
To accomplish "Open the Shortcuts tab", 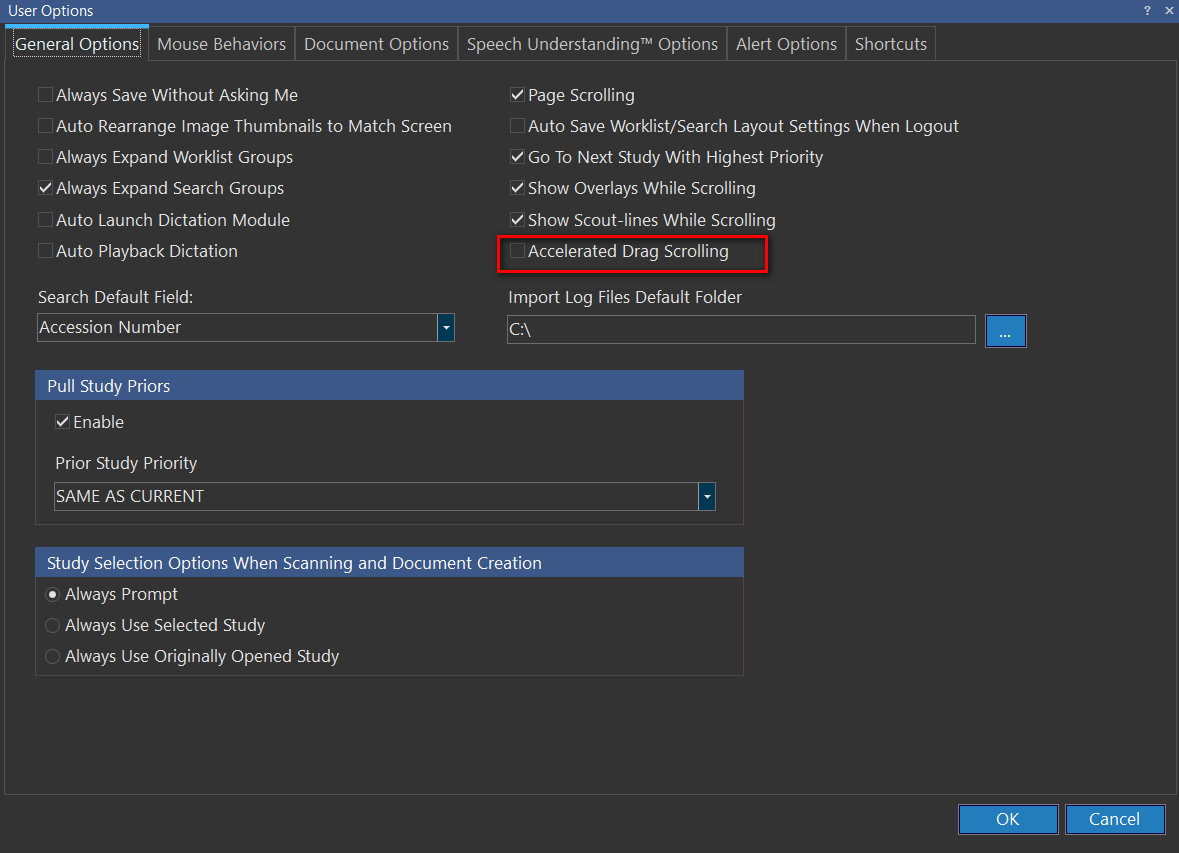I will (x=890, y=44).
